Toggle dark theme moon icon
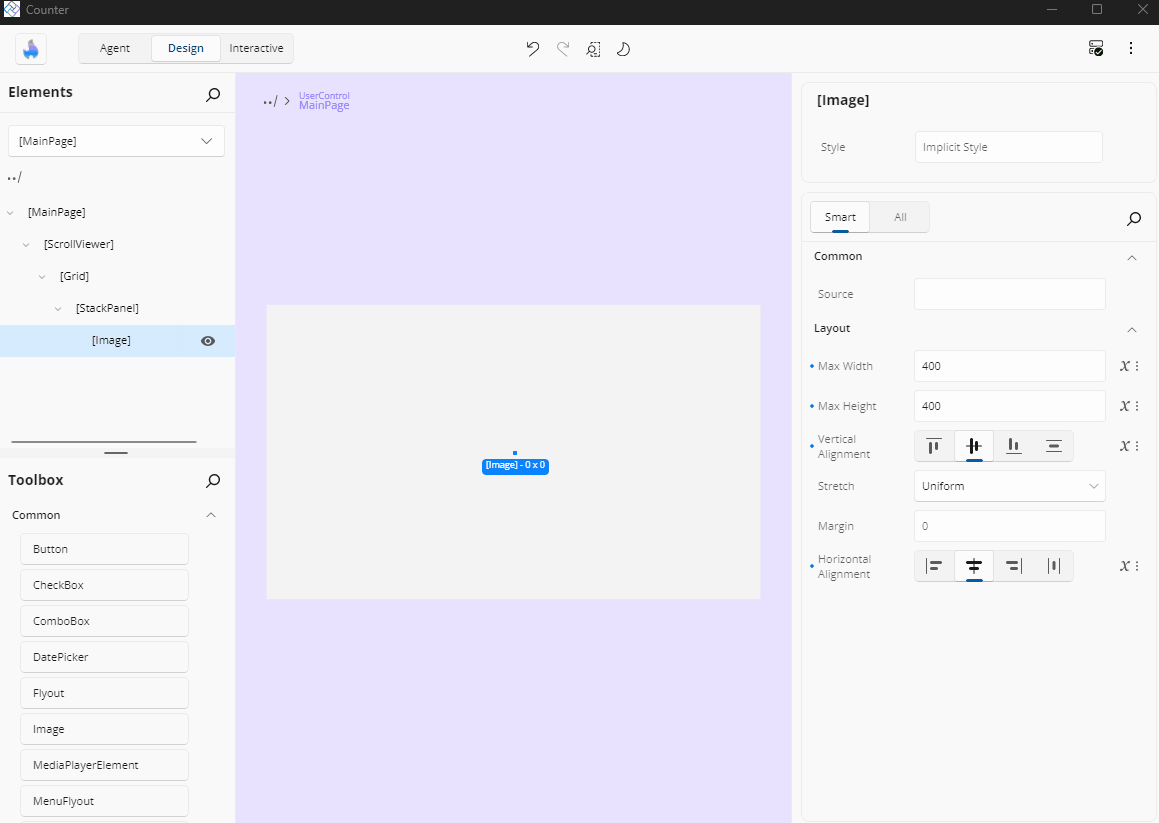Screen dimensions: 1159x823 (x=623, y=49)
